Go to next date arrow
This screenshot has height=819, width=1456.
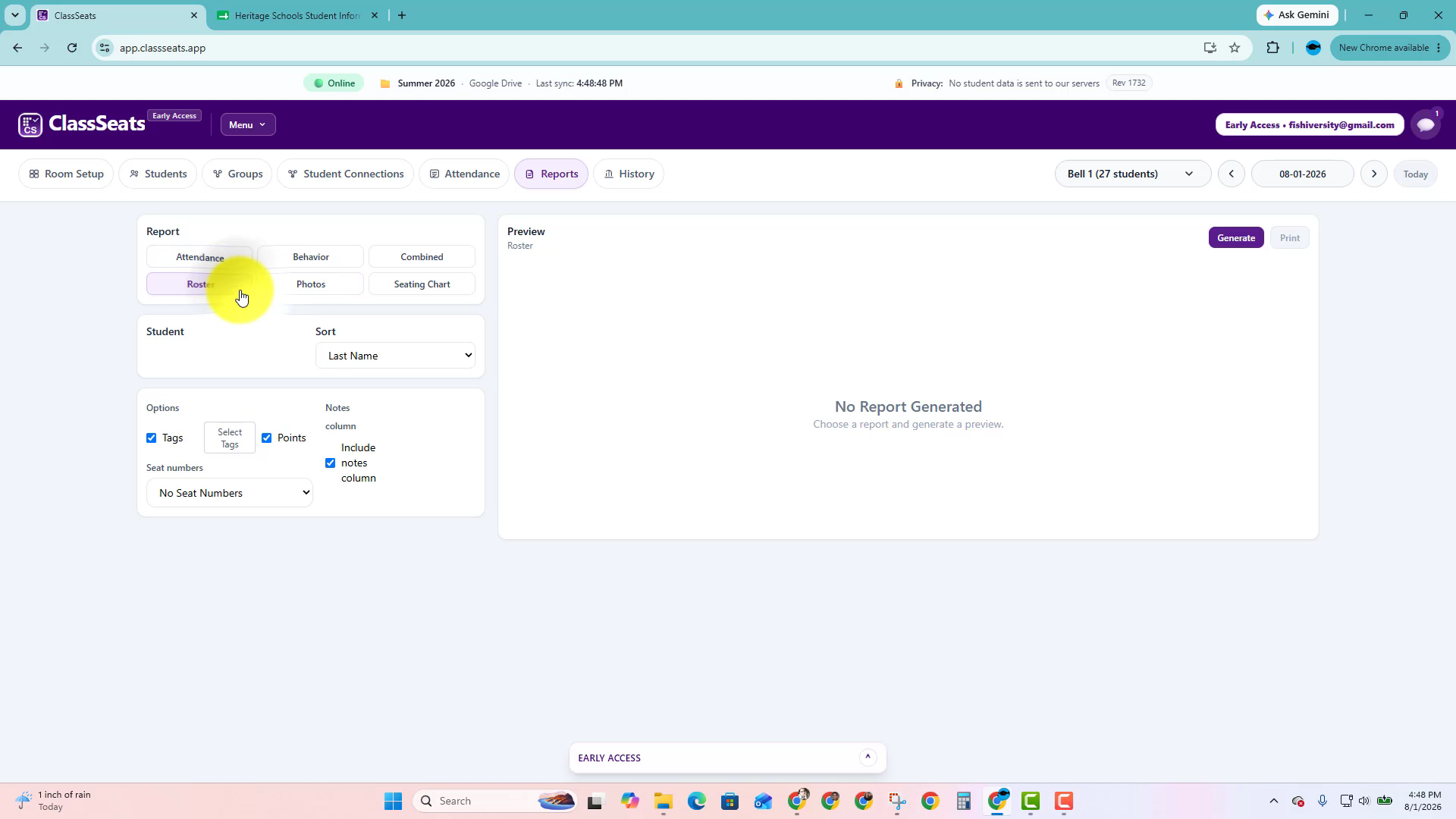click(x=1374, y=174)
